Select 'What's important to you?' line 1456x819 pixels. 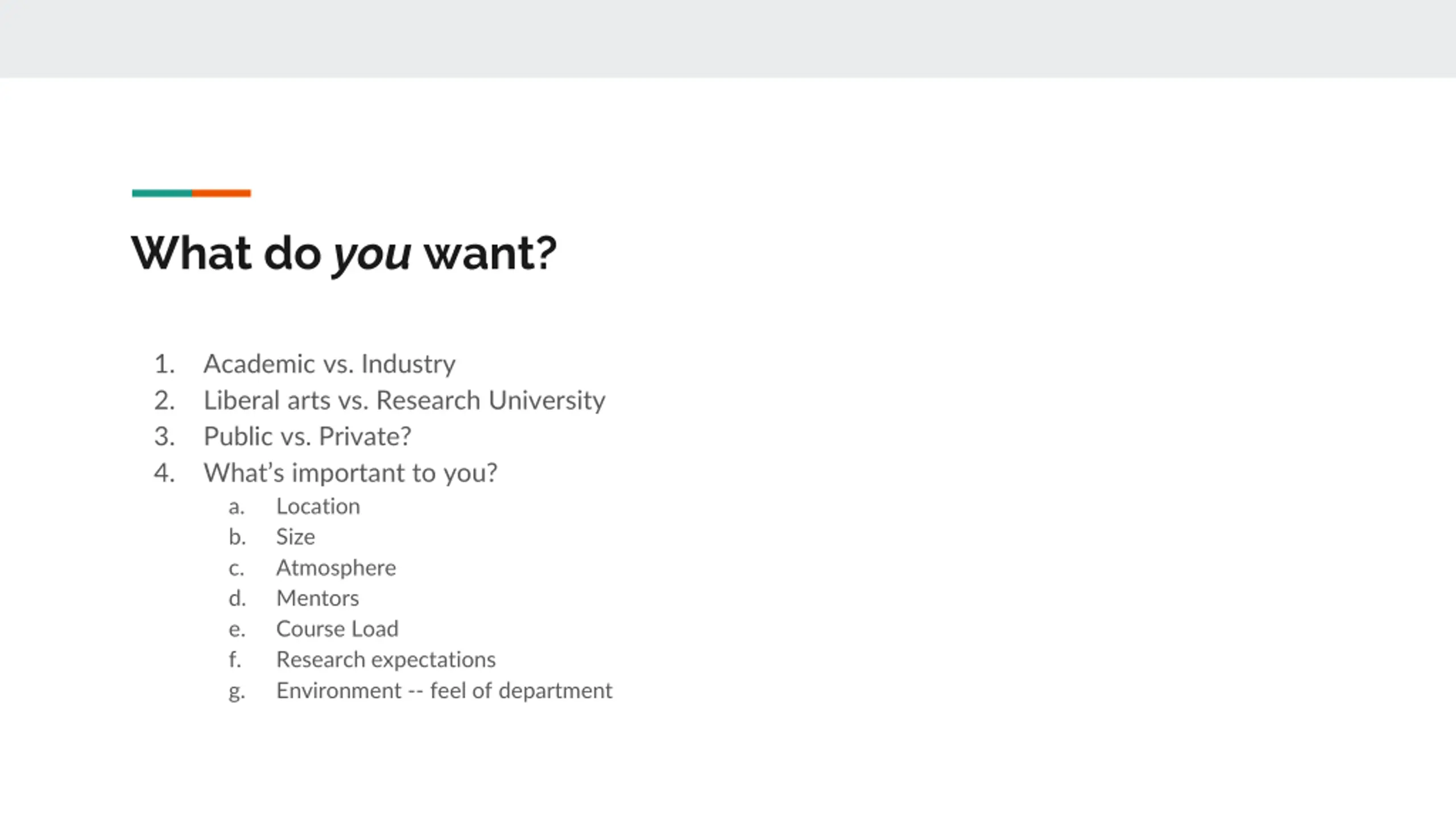(x=350, y=473)
